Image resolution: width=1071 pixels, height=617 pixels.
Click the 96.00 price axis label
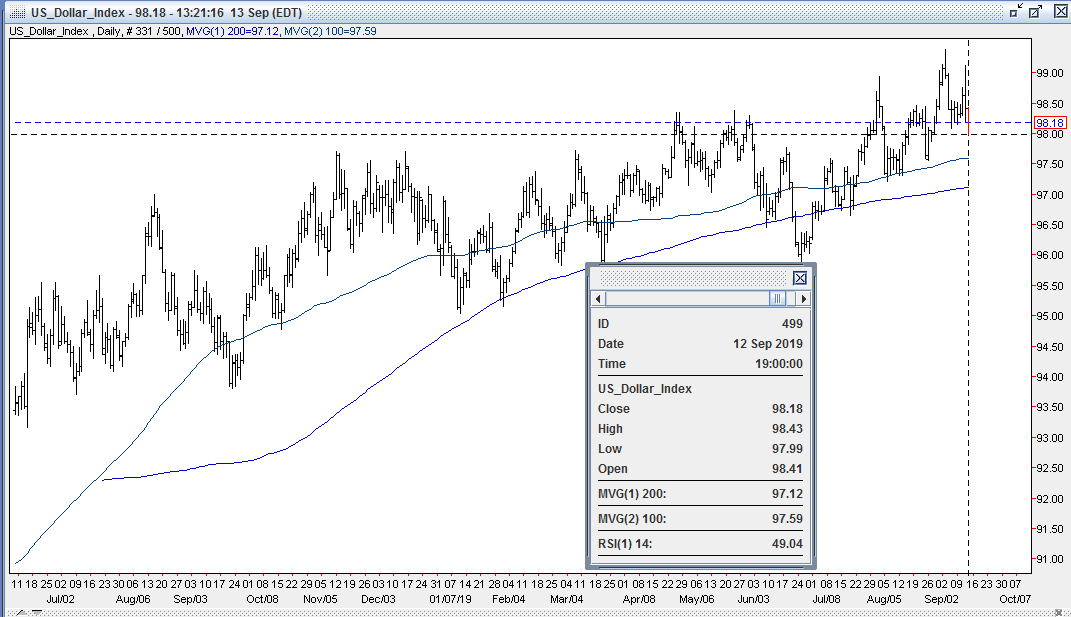[1050, 256]
